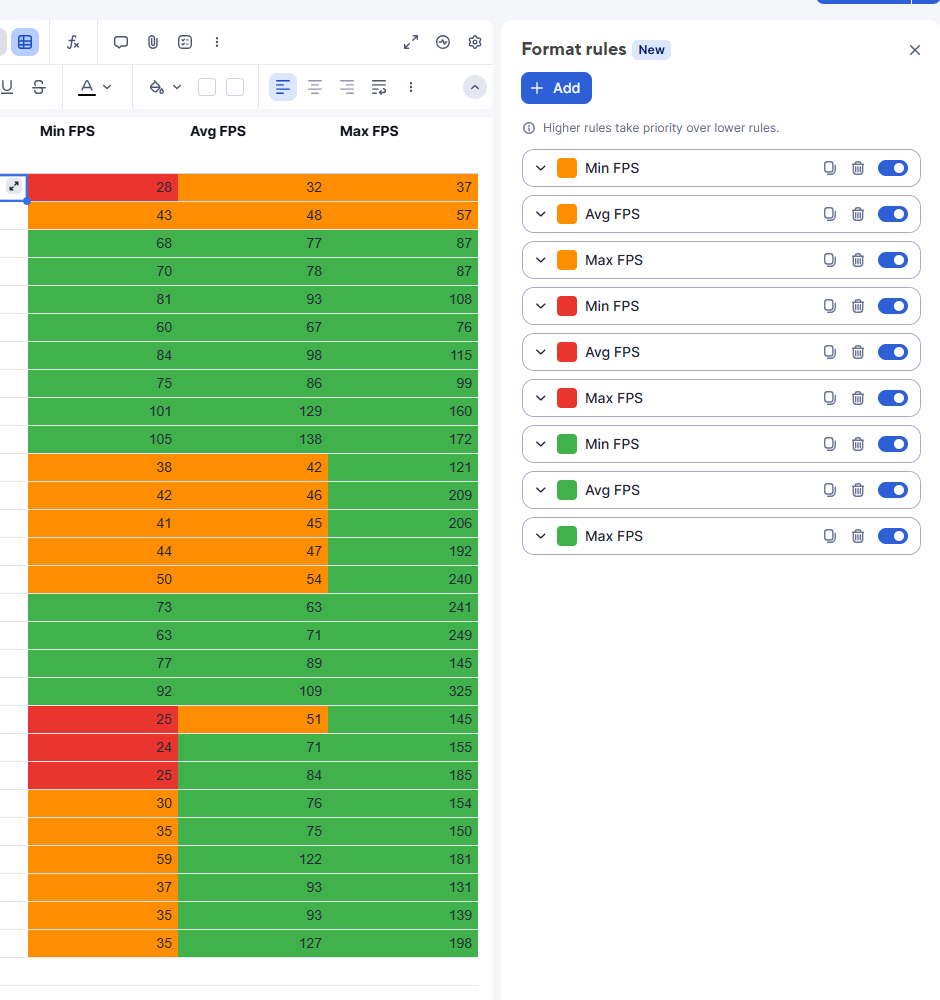
Task: Open the top toolbar's three-dot more menu
Action: [217, 42]
